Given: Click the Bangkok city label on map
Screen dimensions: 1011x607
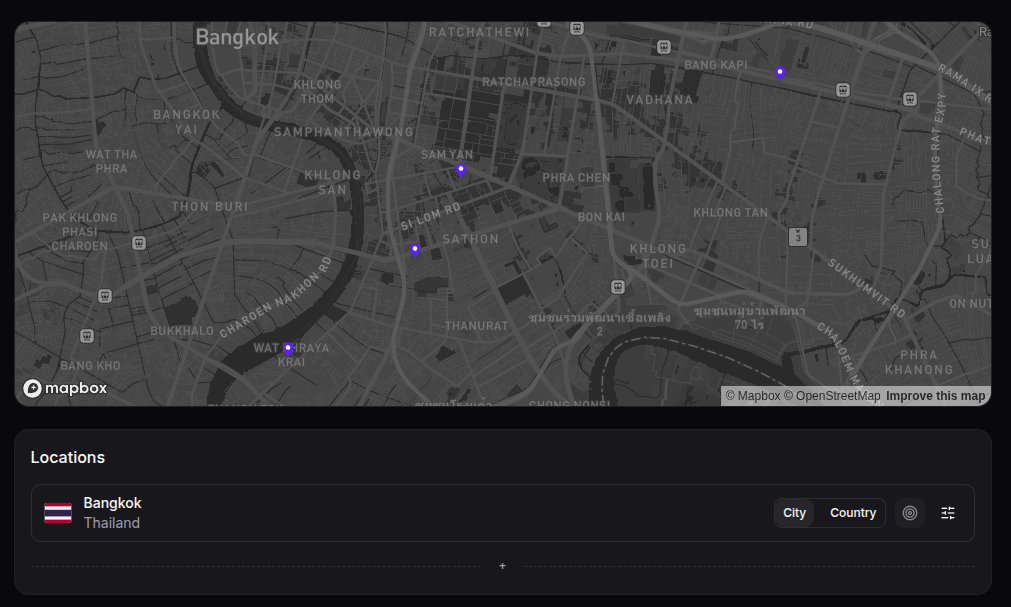Looking at the screenshot, I should coord(237,37).
